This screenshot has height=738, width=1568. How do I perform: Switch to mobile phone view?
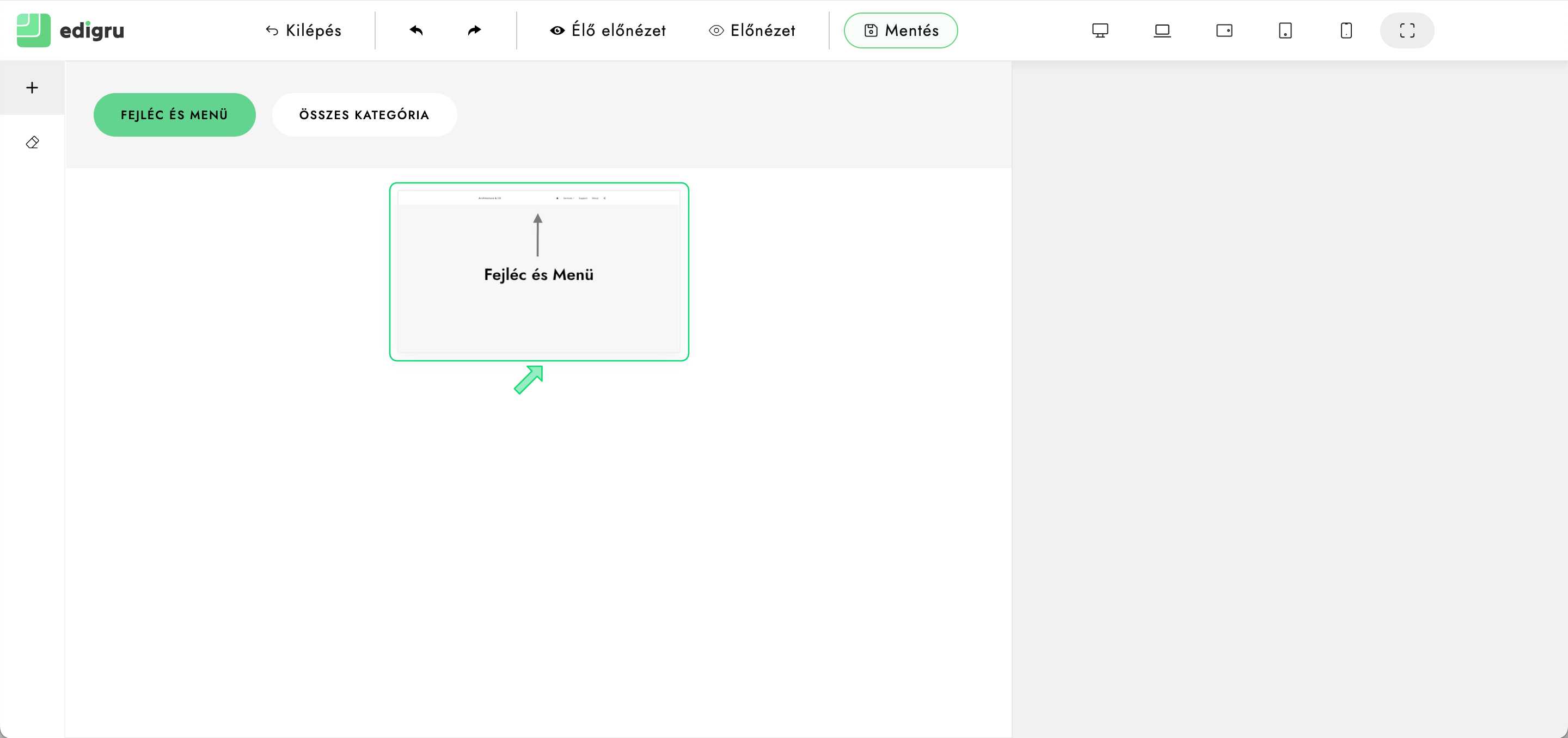(x=1346, y=30)
